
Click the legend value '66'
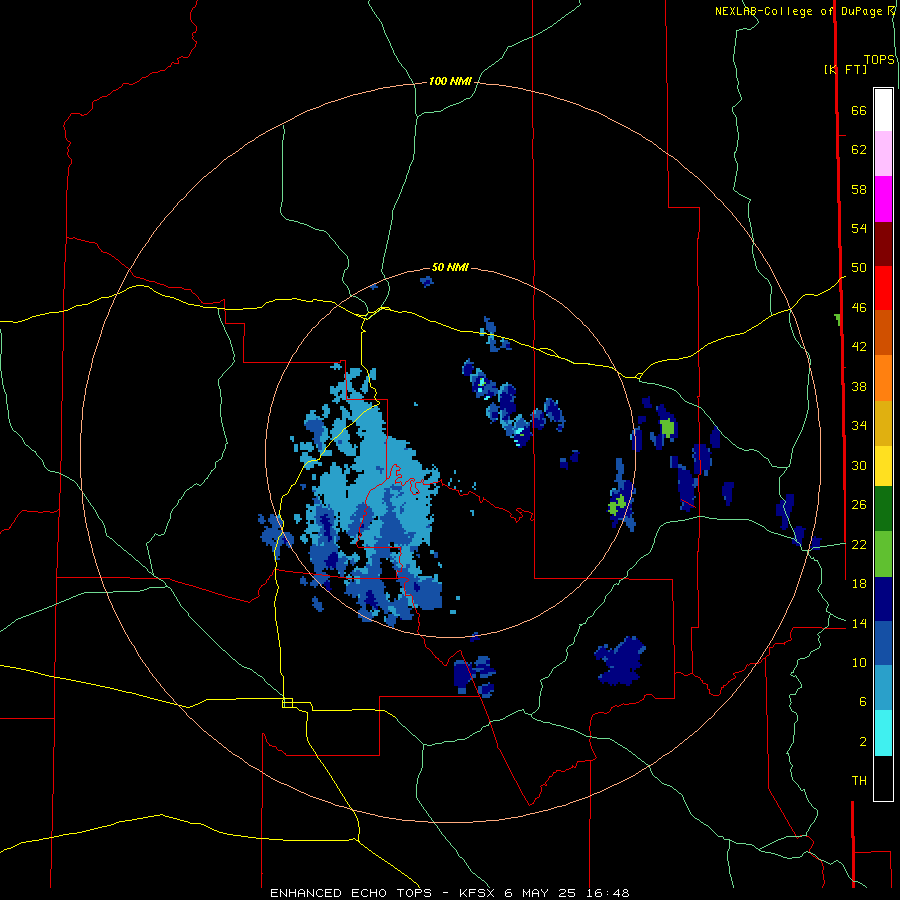pyautogui.click(x=859, y=110)
